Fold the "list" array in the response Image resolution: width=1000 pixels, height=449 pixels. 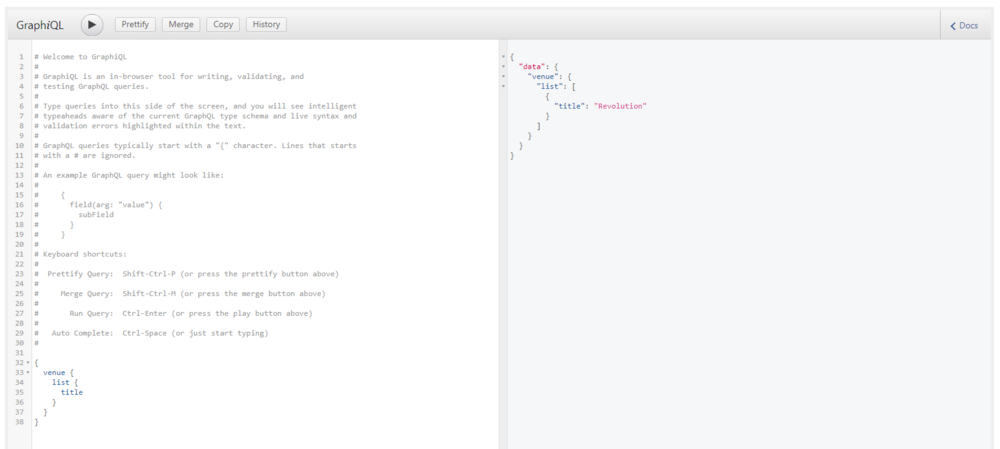[503, 86]
